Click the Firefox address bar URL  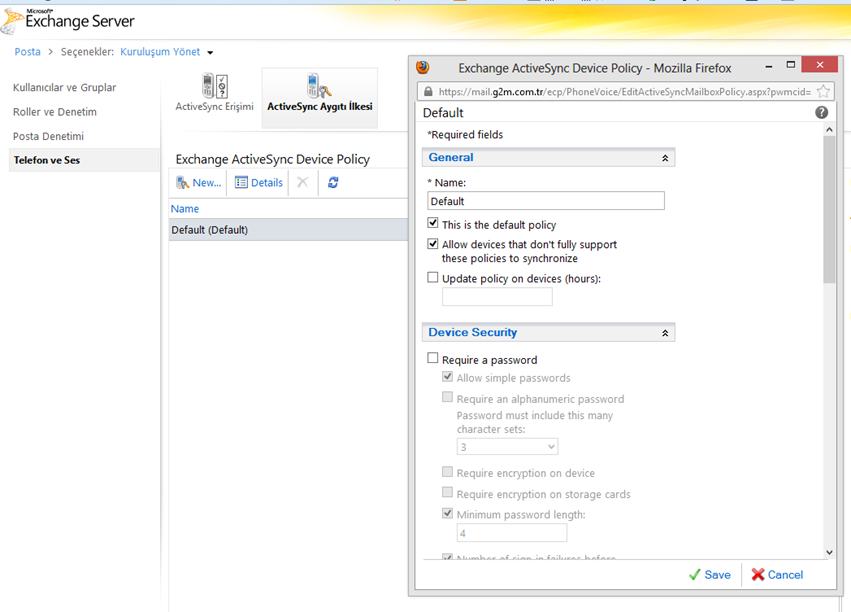[x=625, y=92]
